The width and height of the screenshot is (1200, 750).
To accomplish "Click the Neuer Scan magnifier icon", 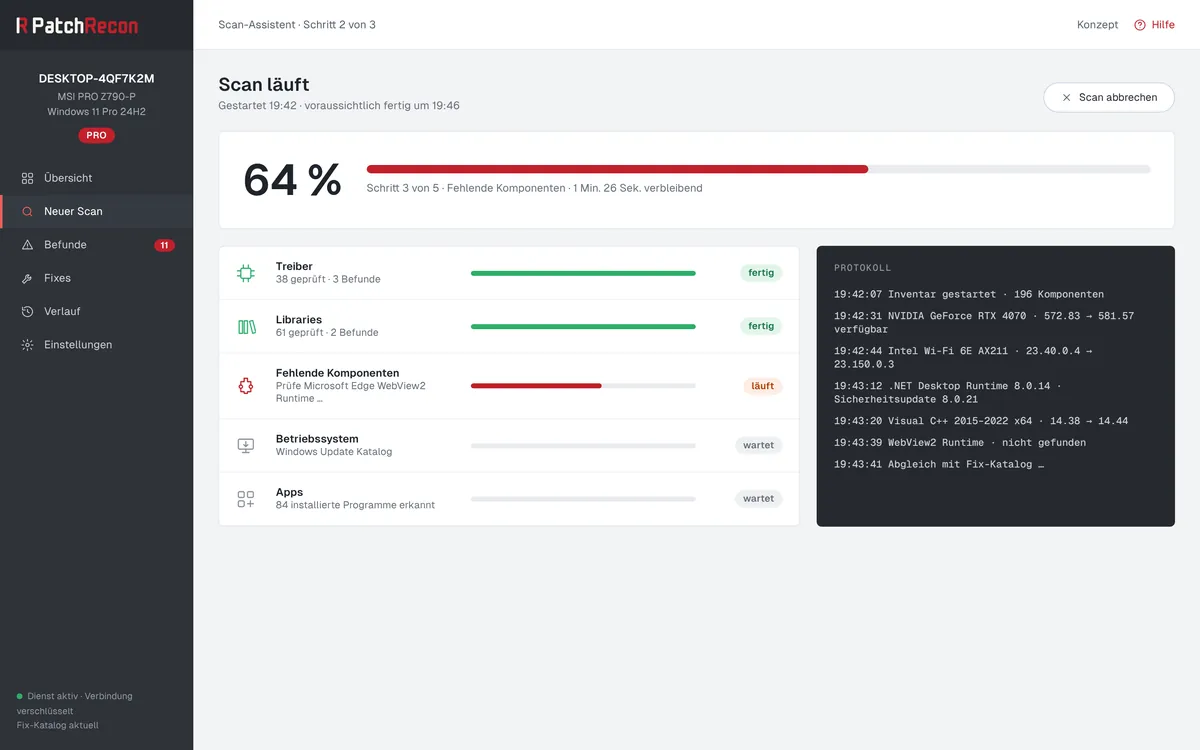I will 28,211.
